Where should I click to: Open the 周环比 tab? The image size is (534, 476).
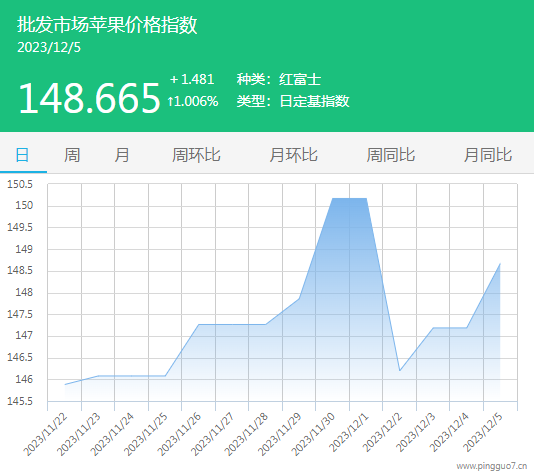pyautogui.click(x=196, y=155)
